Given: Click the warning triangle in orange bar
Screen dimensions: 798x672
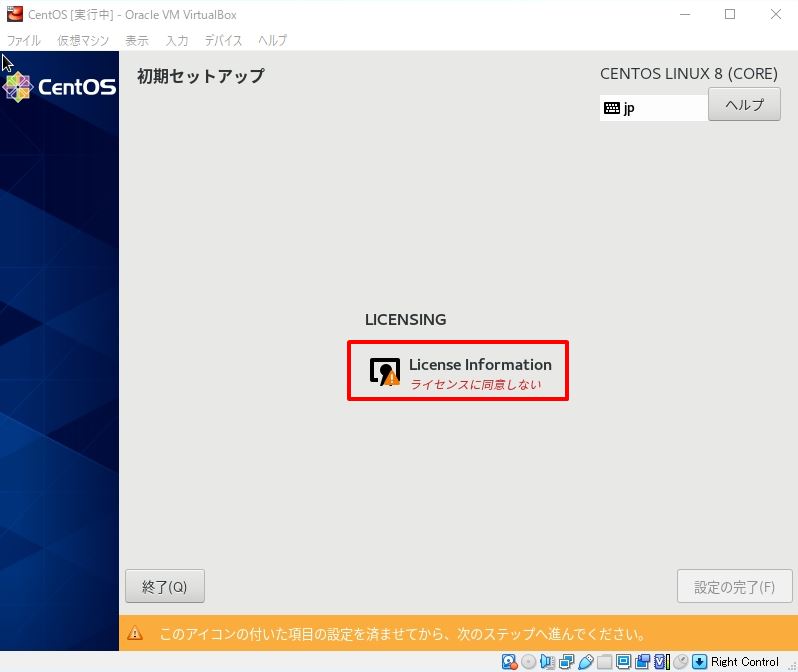Looking at the screenshot, I should pyautogui.click(x=135, y=633).
